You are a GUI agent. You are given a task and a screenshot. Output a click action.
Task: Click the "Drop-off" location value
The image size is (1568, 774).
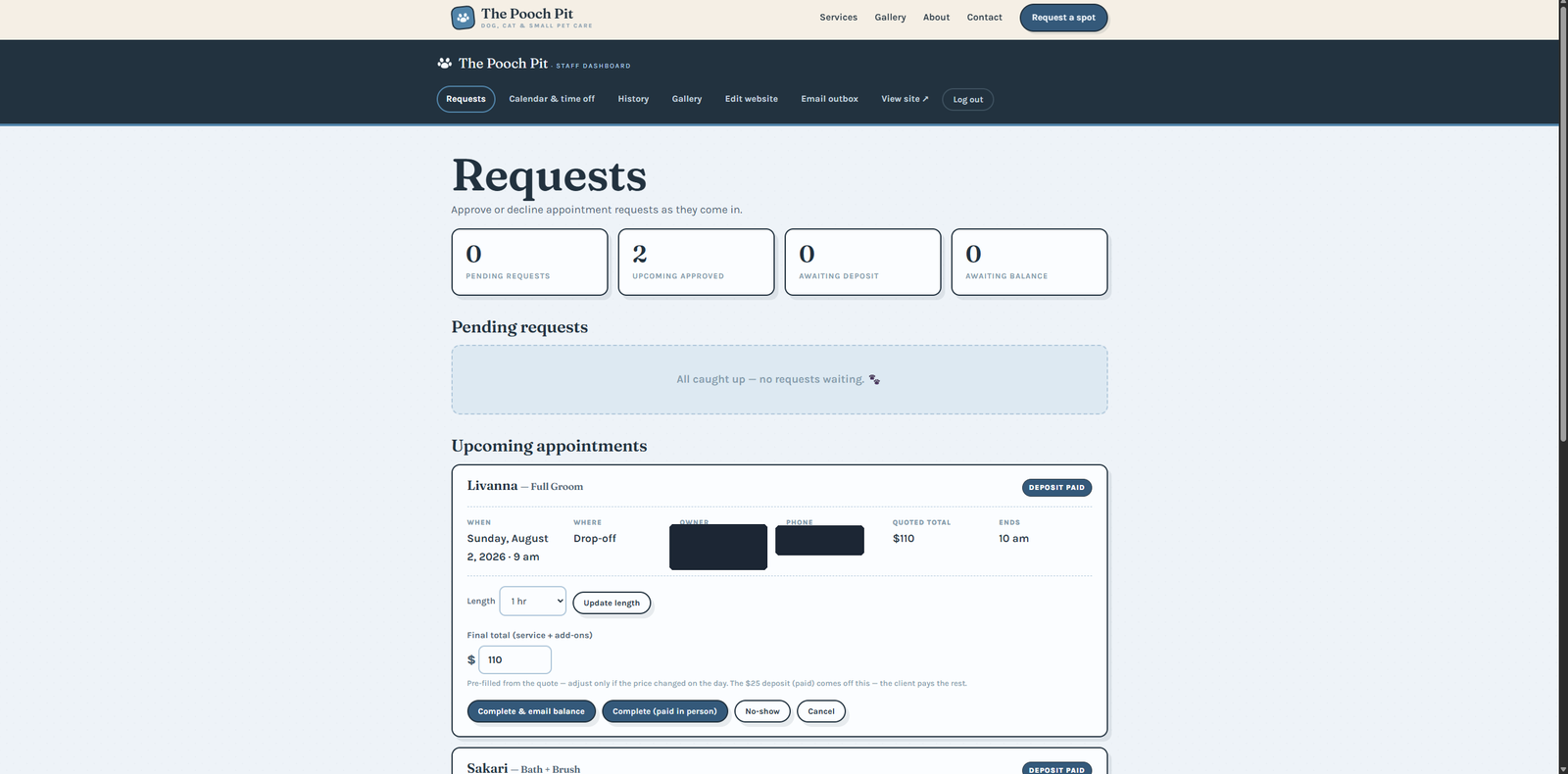(x=595, y=539)
